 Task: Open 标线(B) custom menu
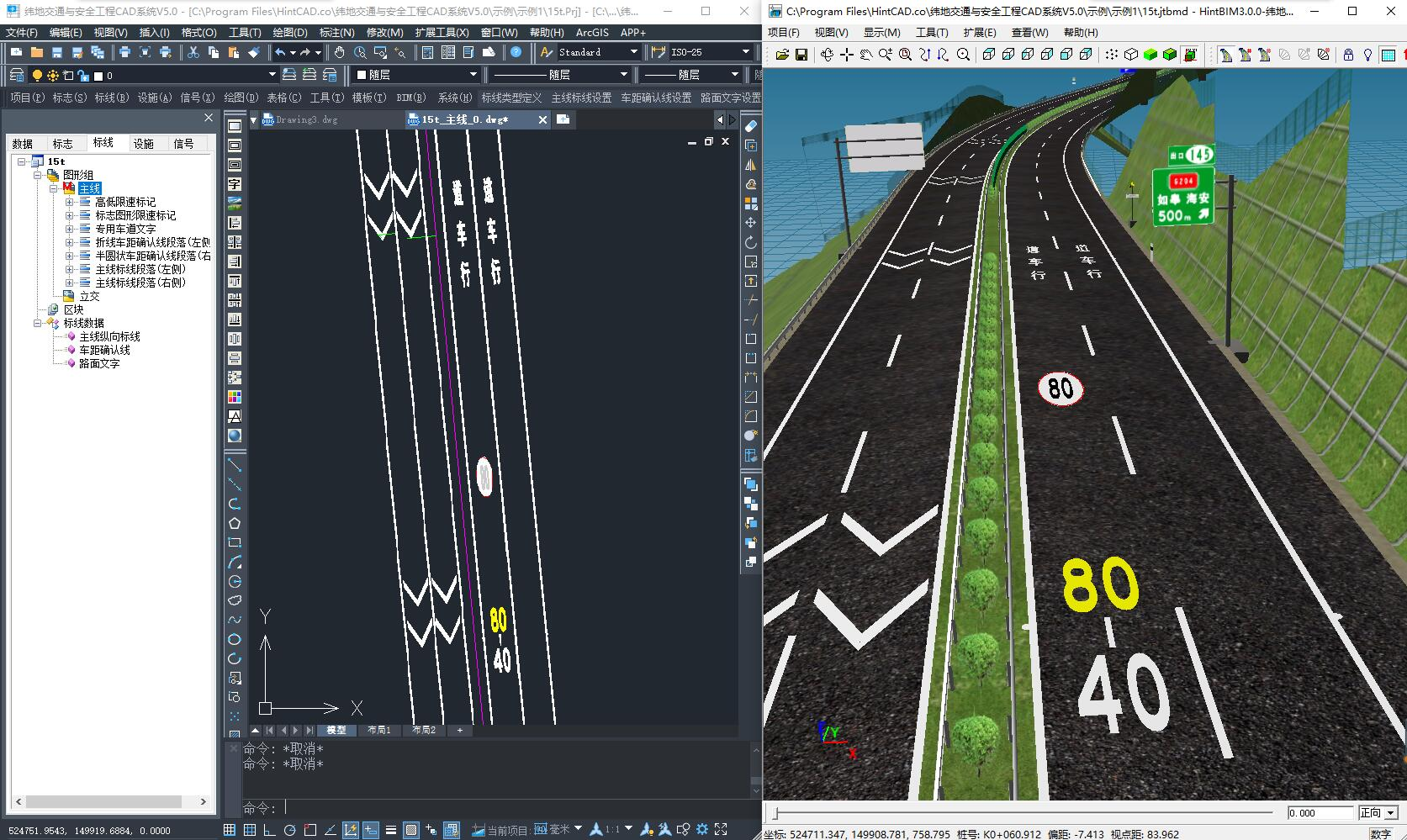click(111, 98)
